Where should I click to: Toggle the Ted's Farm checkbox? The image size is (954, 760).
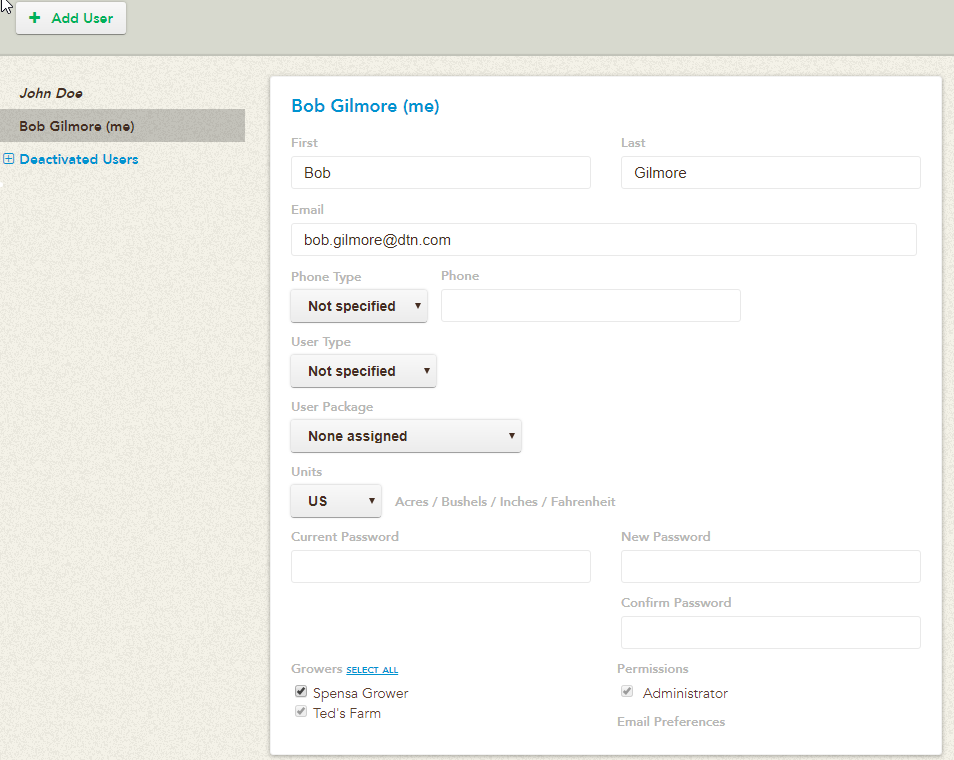(301, 712)
